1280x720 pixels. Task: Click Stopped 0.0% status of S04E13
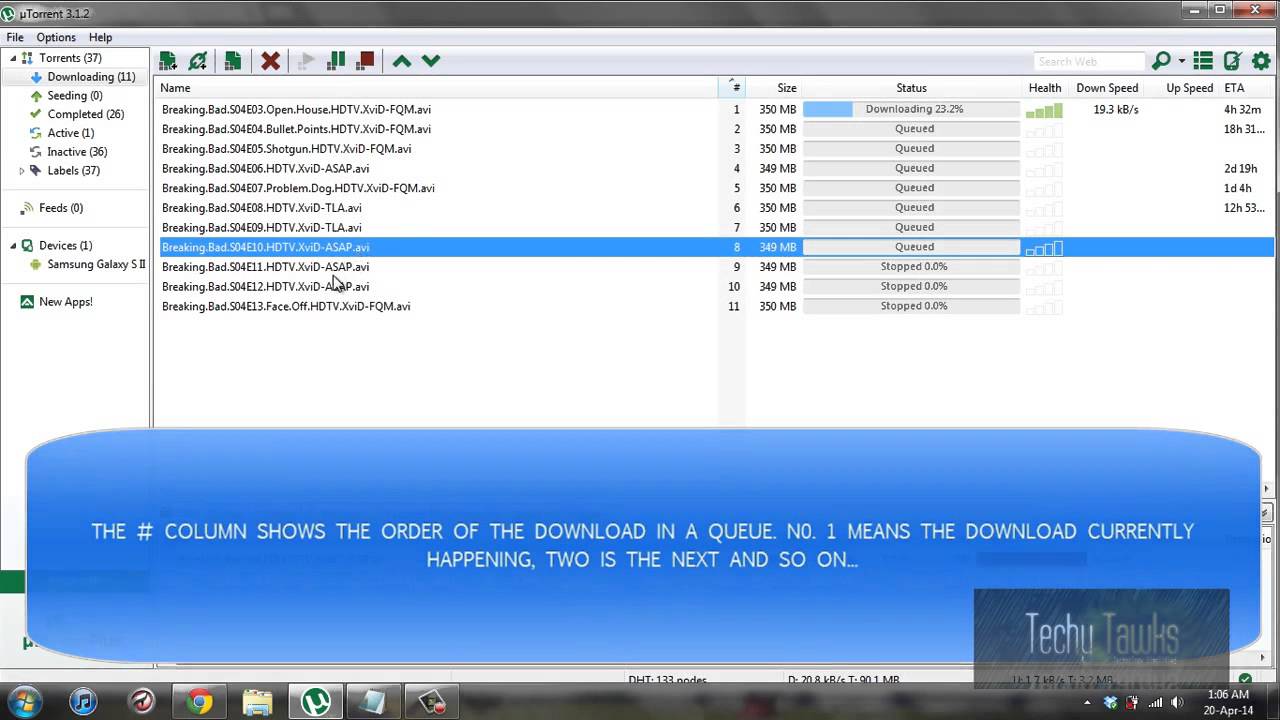(x=911, y=306)
